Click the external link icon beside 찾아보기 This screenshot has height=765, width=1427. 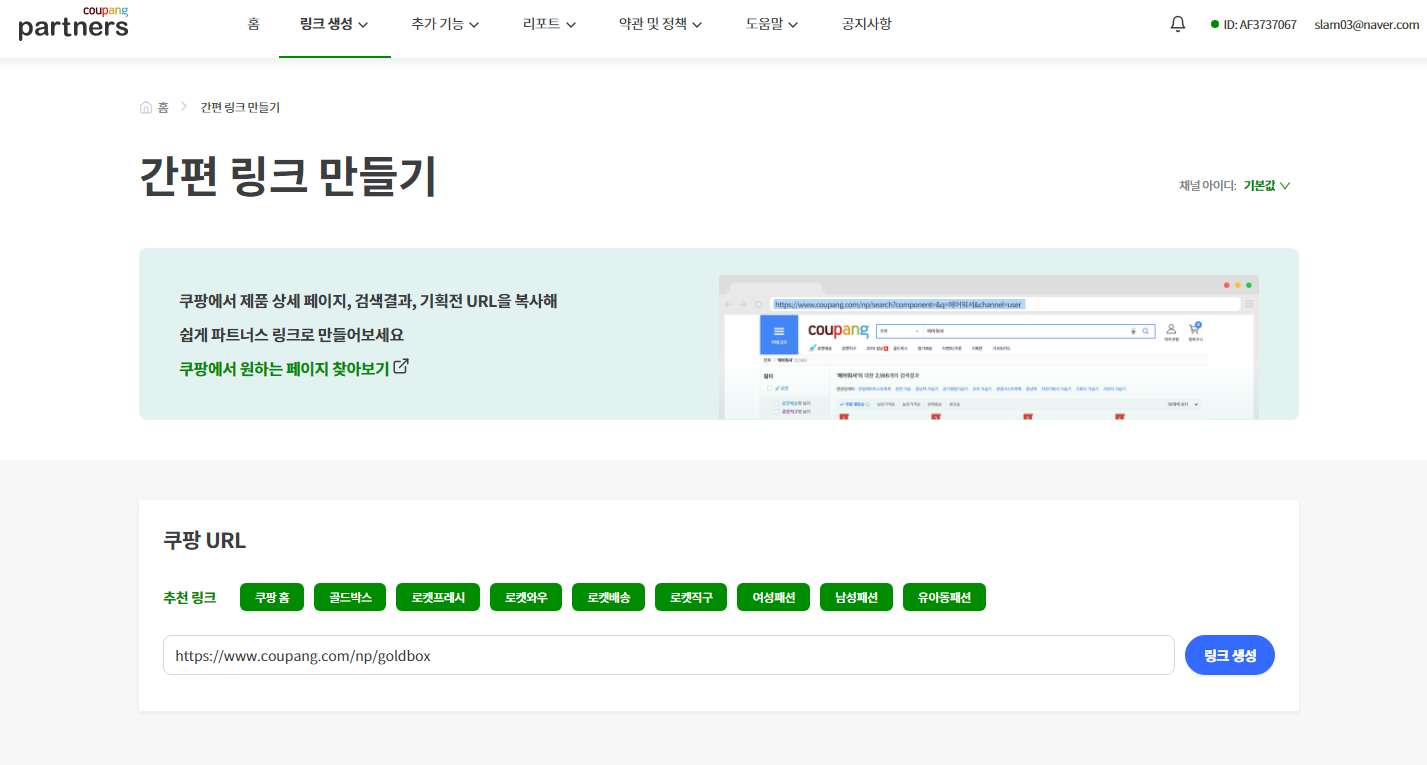(401, 366)
